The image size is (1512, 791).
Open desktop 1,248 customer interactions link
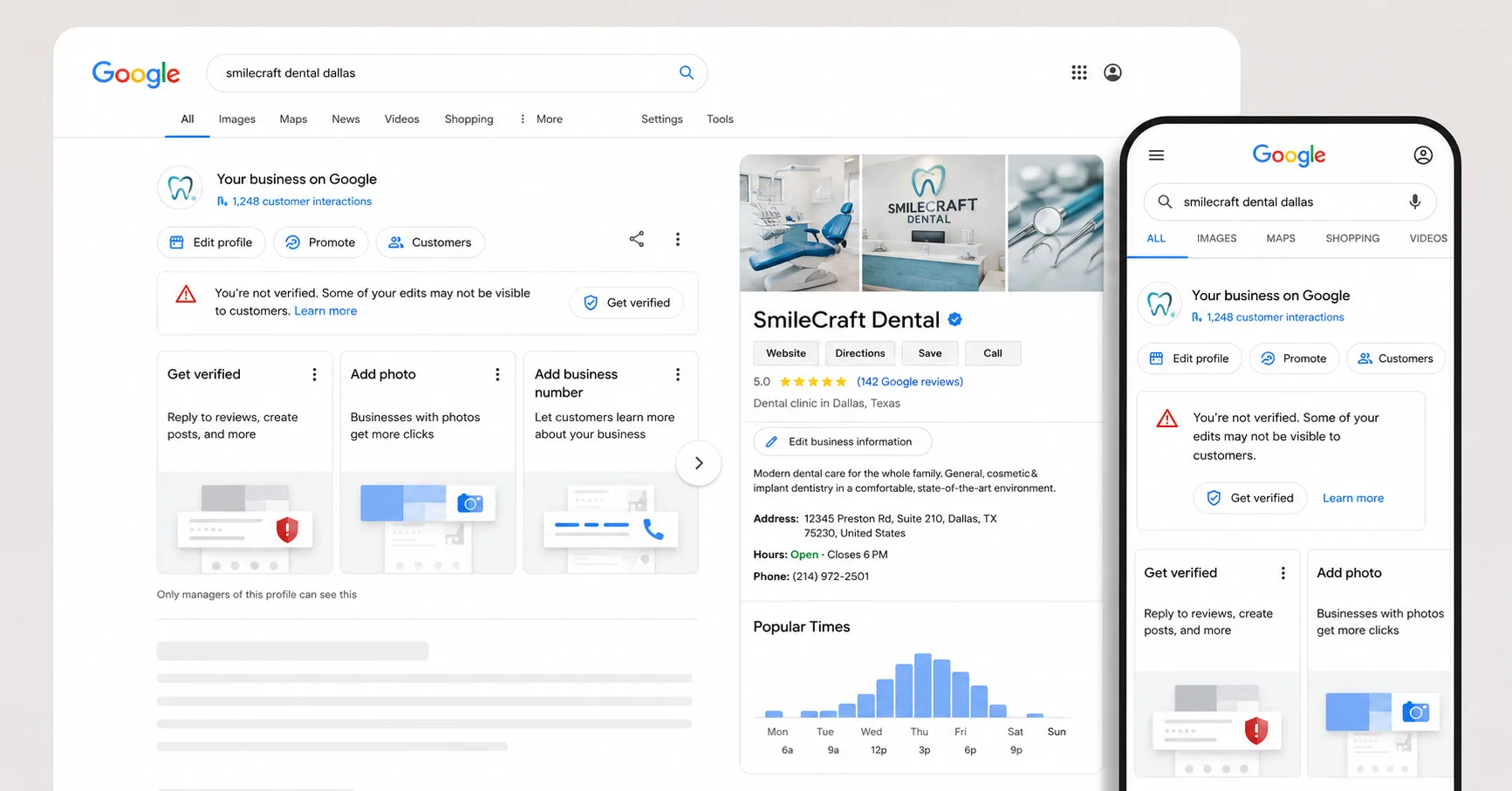294,201
